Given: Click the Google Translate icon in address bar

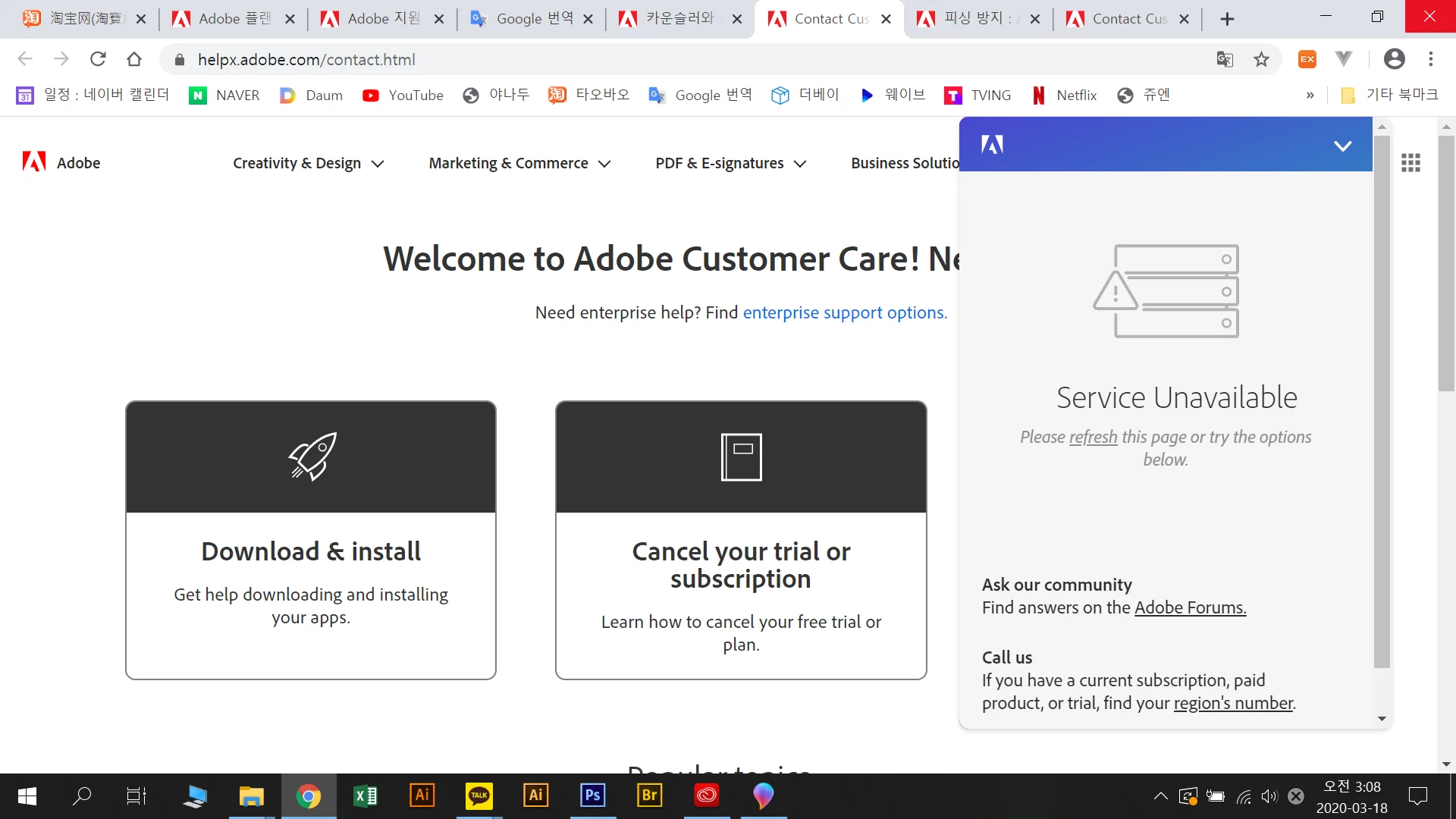Looking at the screenshot, I should click(x=1224, y=59).
